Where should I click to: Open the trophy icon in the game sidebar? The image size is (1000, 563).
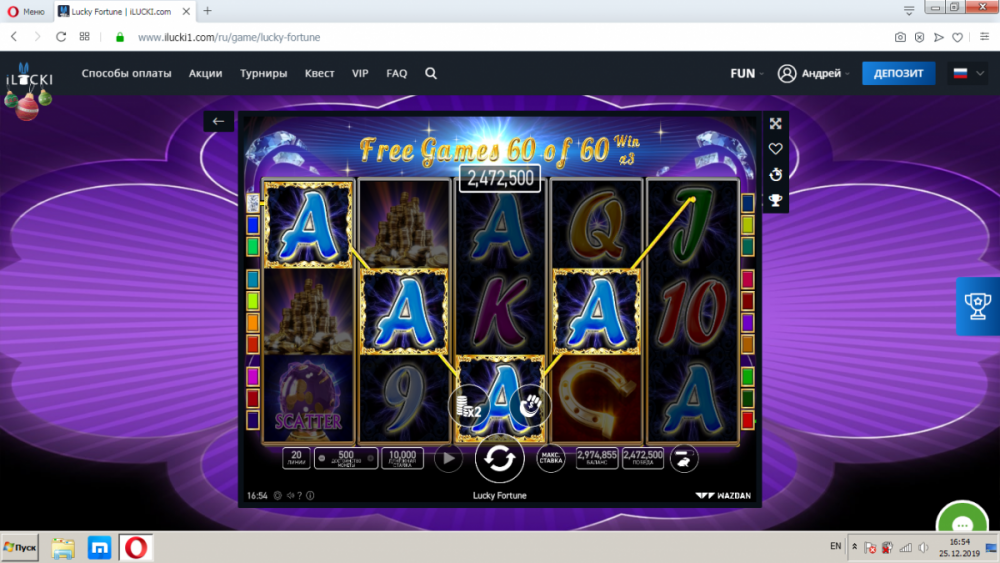click(776, 201)
